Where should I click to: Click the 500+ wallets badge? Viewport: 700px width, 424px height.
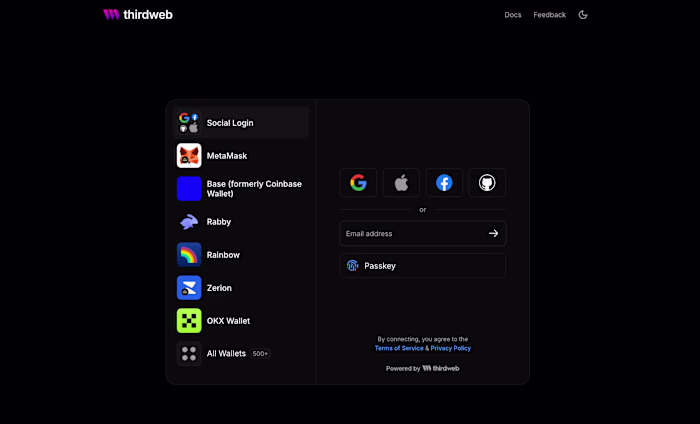click(x=260, y=353)
